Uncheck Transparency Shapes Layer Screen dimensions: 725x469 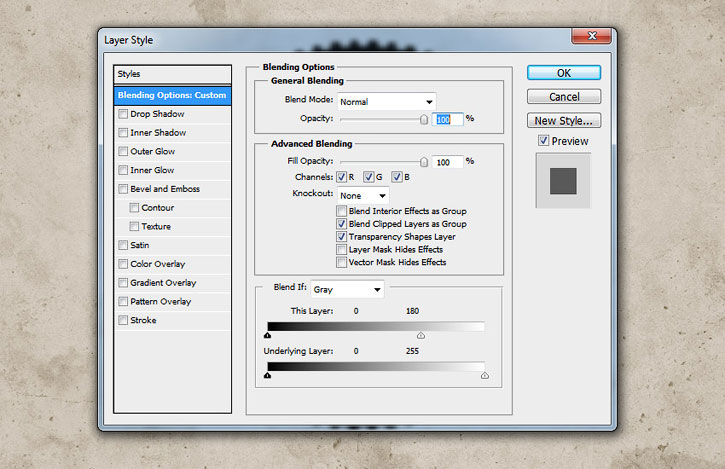342,237
